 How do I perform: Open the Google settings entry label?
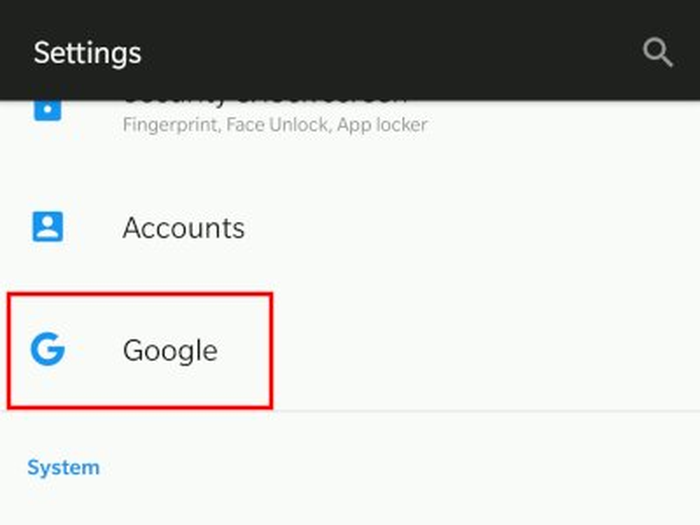pos(170,350)
